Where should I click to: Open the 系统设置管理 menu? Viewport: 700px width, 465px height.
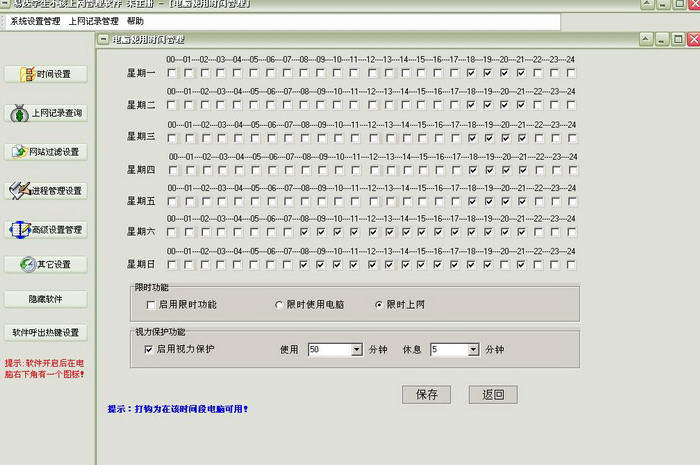coord(36,21)
